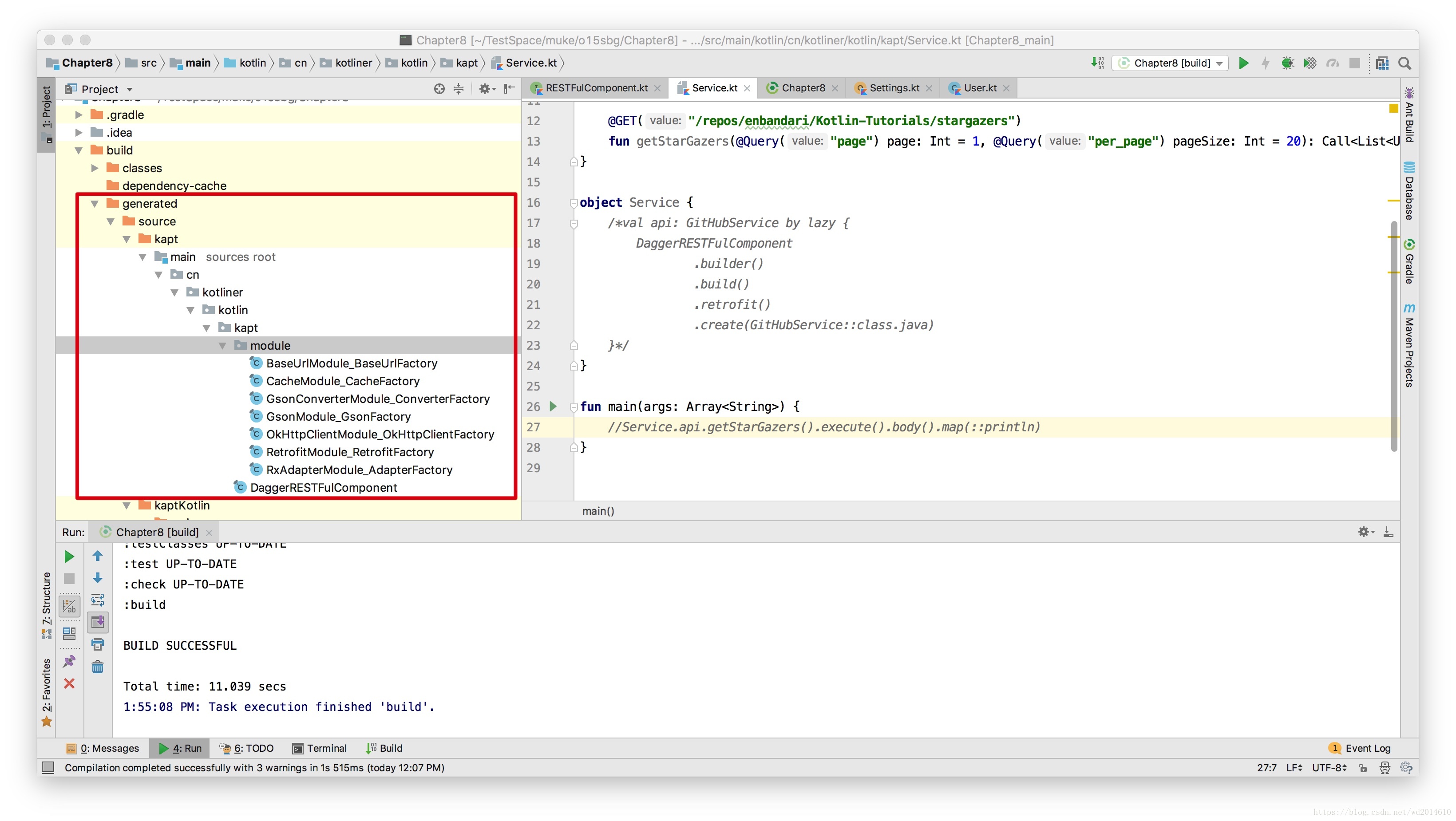Viewport: 1456px width, 821px height.
Task: Click the inspections profile hector icon
Action: coord(1385,767)
